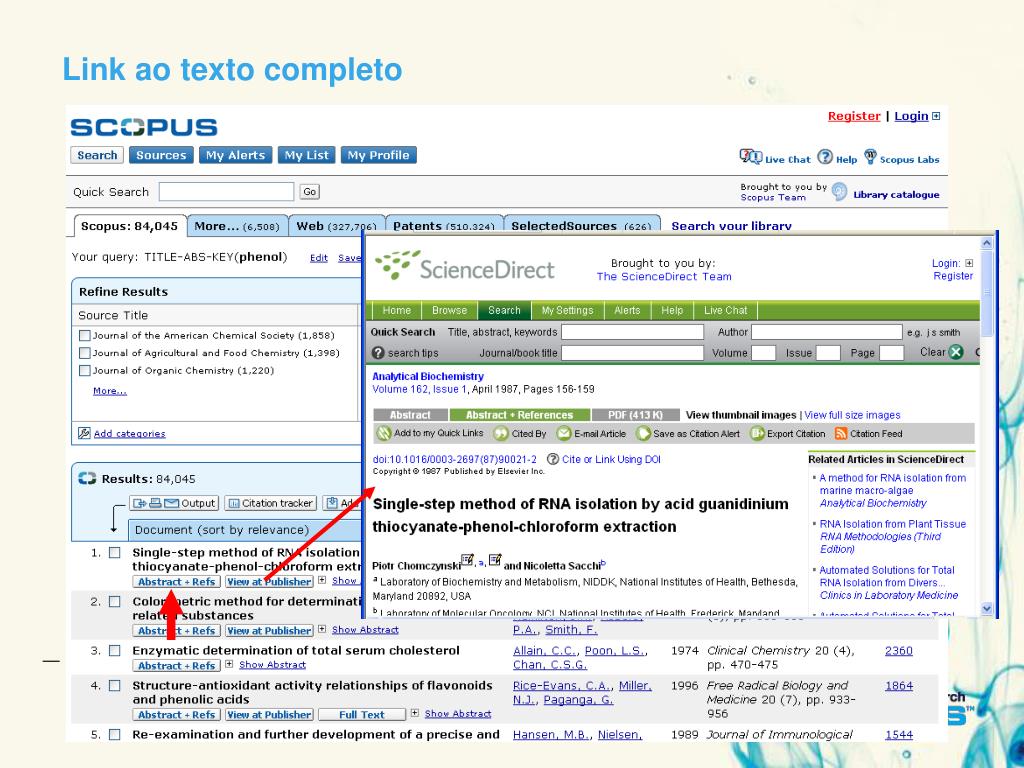Select checkbox for result 2 Colorimetric method
This screenshot has height=768, width=1024.
(115, 601)
